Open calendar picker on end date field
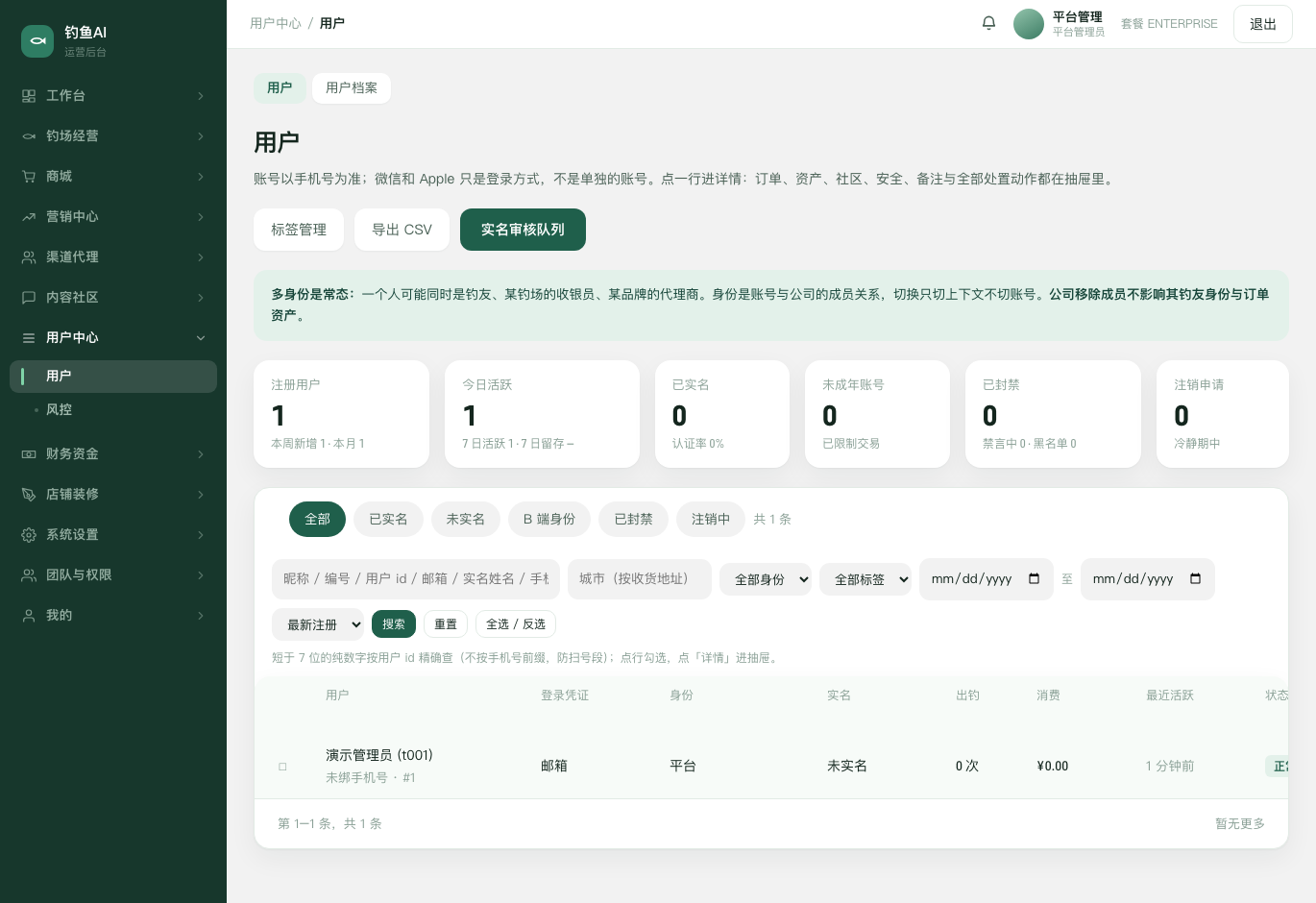This screenshot has height=903, width=1316. tap(1195, 579)
